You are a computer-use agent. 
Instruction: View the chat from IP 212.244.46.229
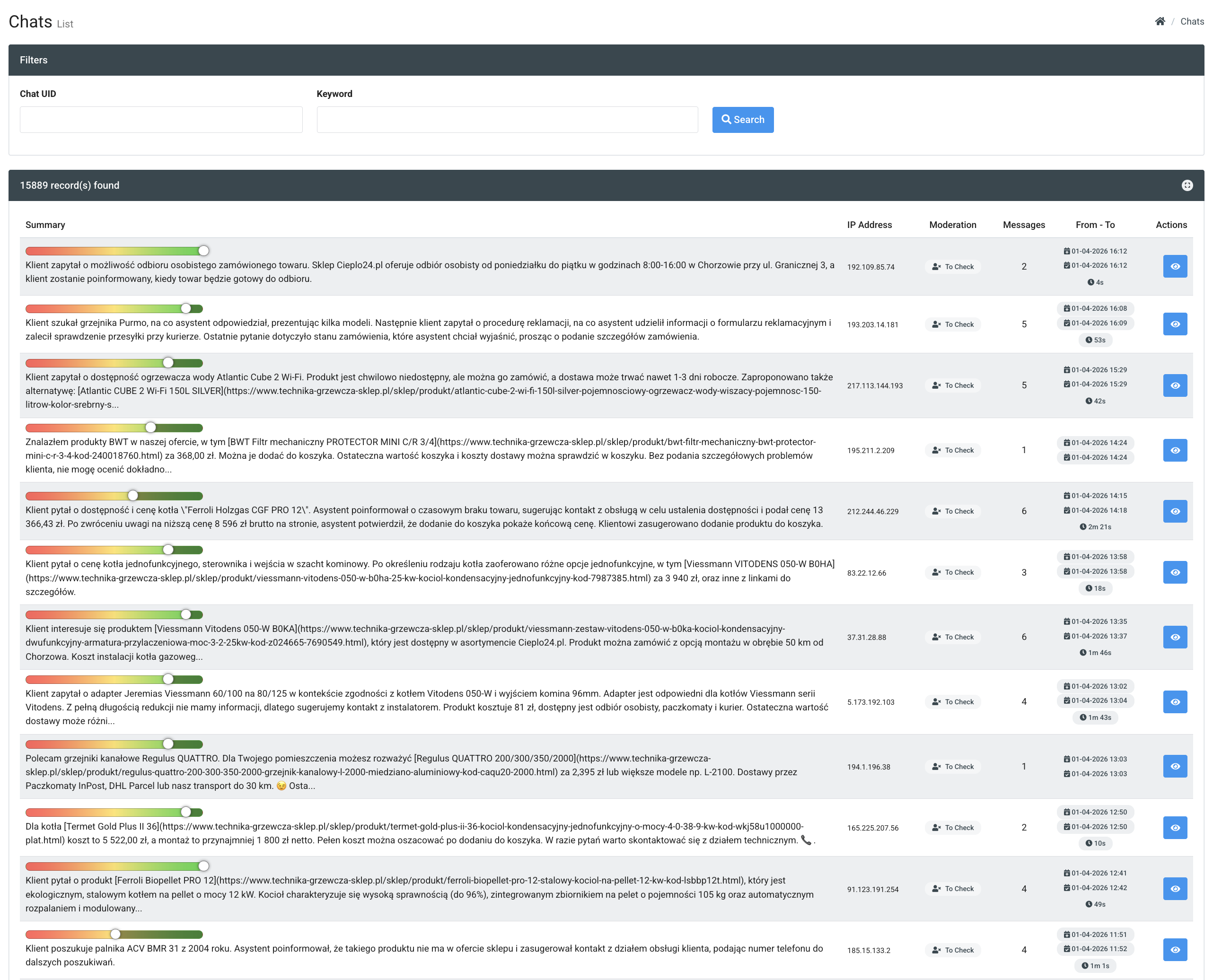point(1174,511)
